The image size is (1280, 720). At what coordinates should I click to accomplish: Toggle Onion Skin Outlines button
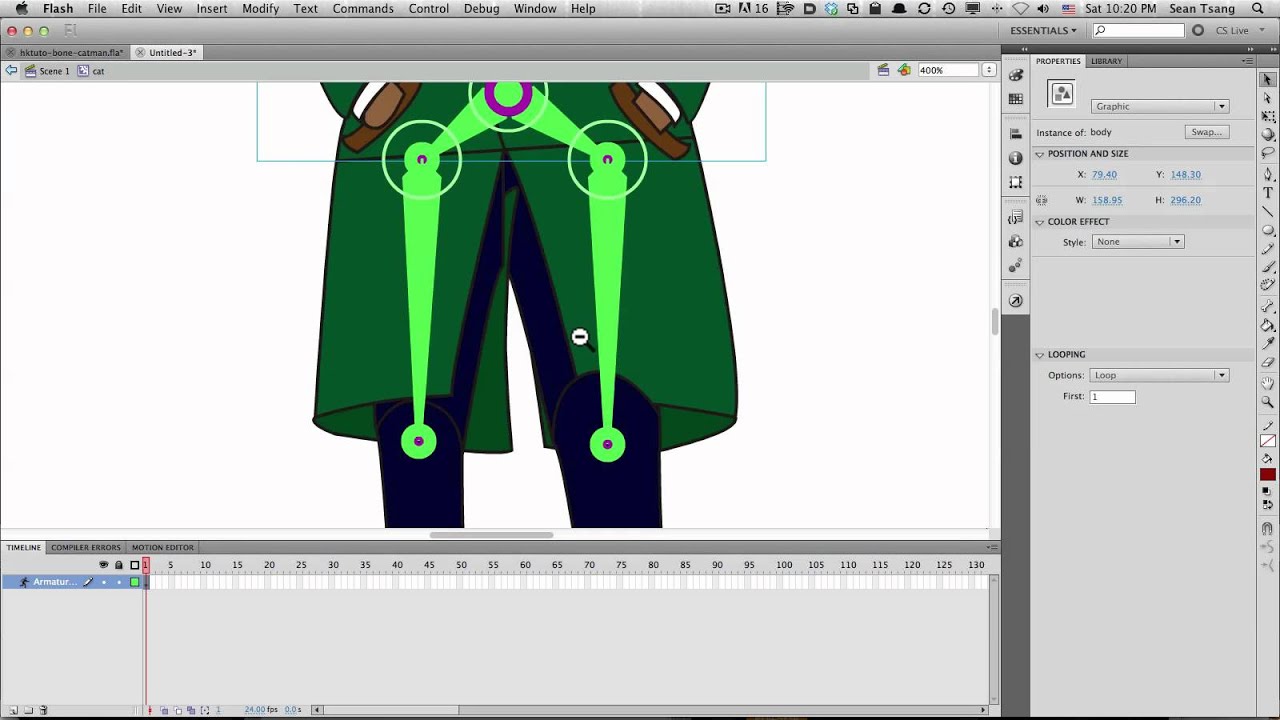point(177,710)
